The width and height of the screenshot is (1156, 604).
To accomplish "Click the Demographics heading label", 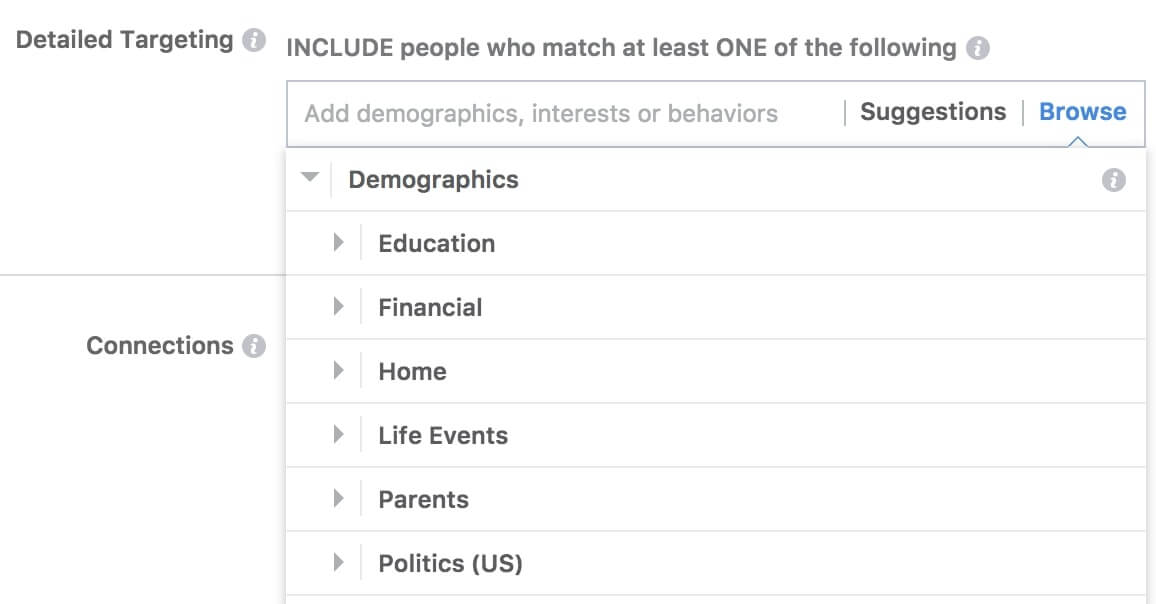I will [x=434, y=180].
